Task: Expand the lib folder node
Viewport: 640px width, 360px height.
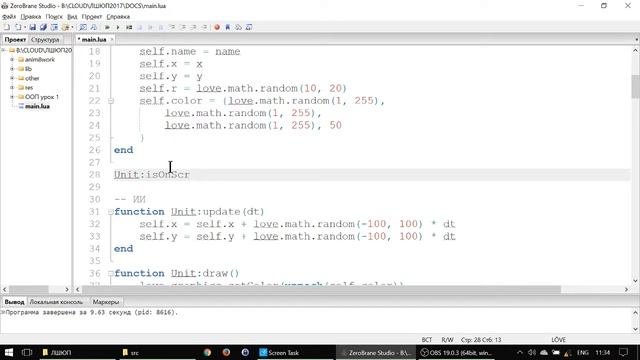Action: 12,69
